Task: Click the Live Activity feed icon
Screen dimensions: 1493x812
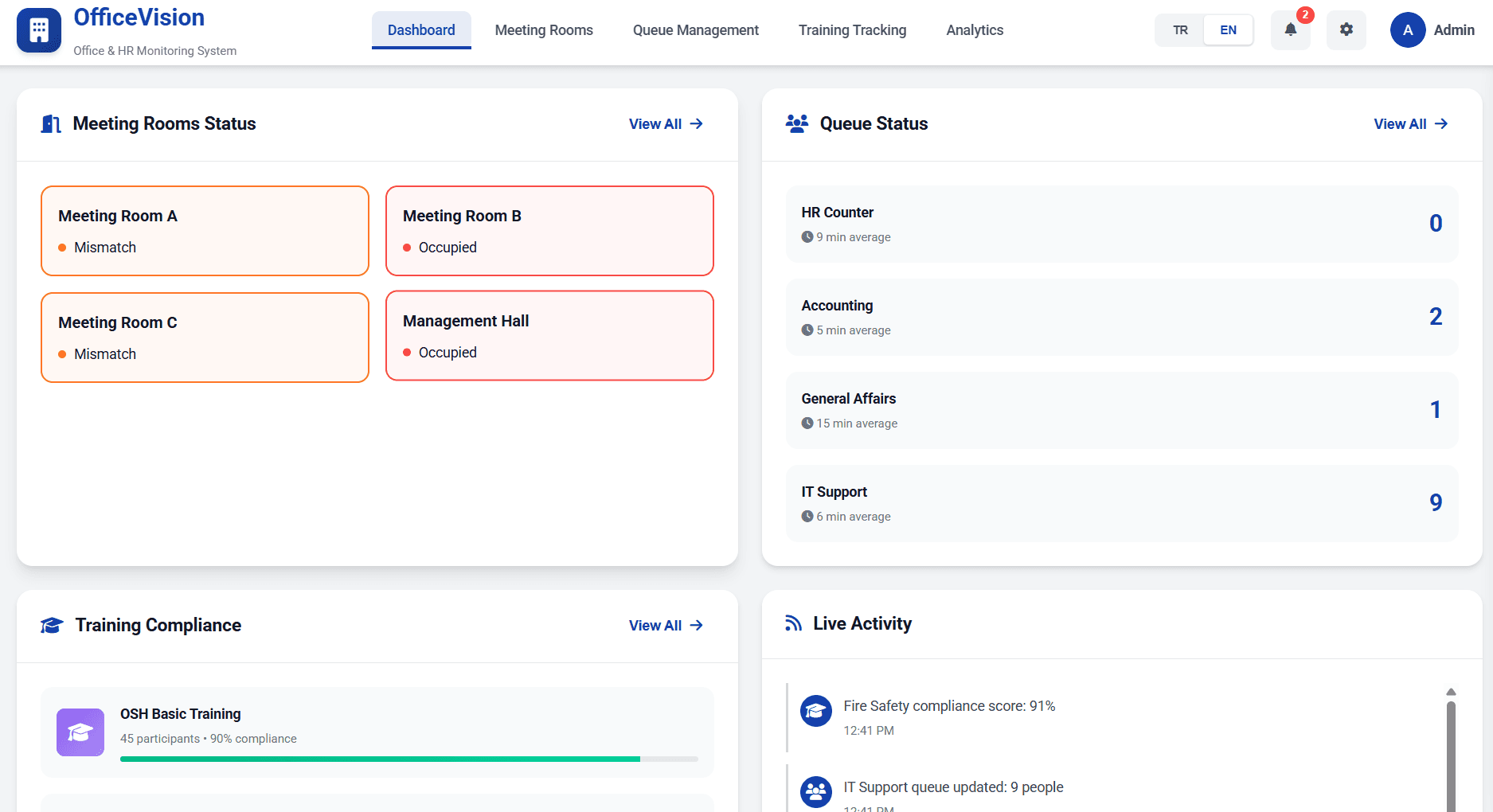Action: 793,623
